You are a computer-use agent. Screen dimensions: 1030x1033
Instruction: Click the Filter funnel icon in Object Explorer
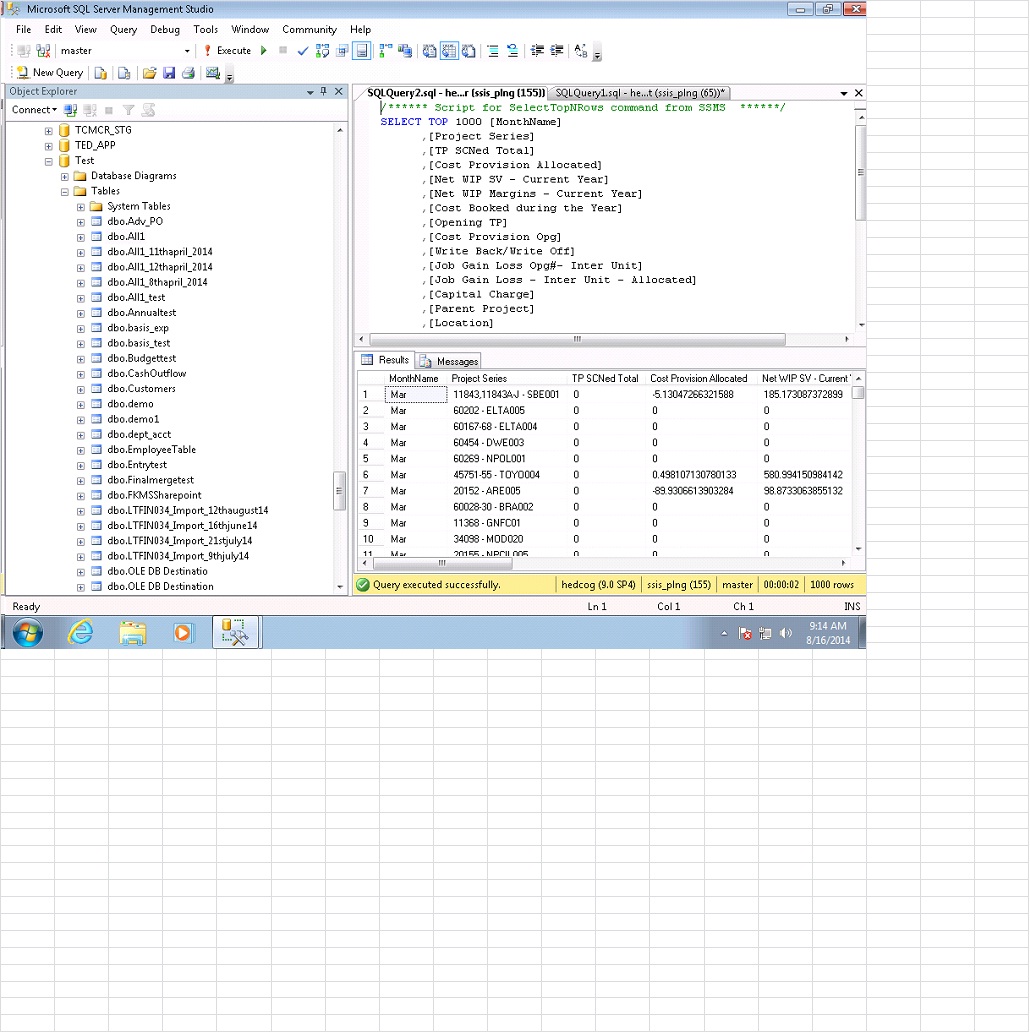coord(129,110)
